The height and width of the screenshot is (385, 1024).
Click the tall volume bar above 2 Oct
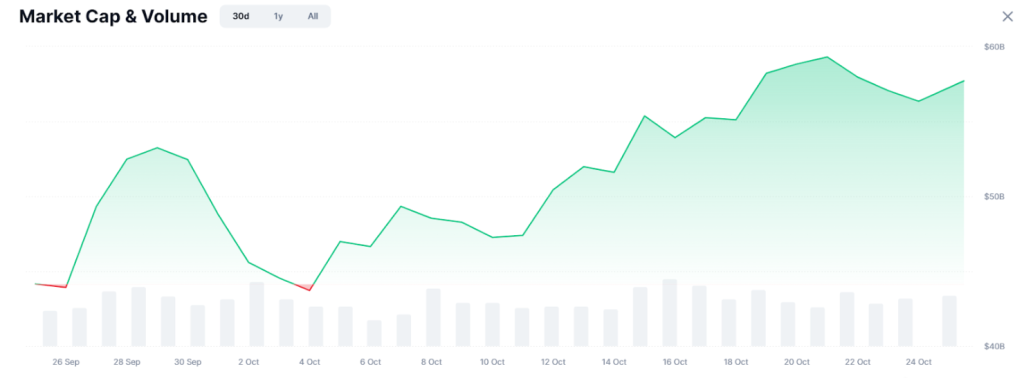click(257, 314)
